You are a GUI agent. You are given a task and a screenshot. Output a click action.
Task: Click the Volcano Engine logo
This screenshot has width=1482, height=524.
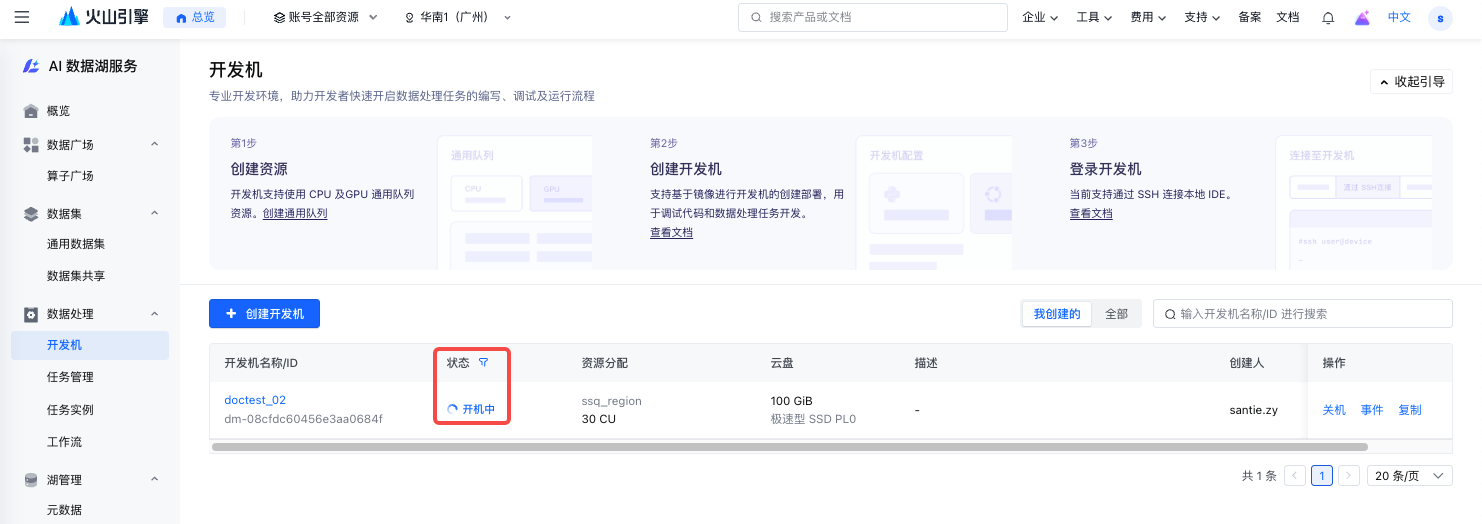(104, 17)
